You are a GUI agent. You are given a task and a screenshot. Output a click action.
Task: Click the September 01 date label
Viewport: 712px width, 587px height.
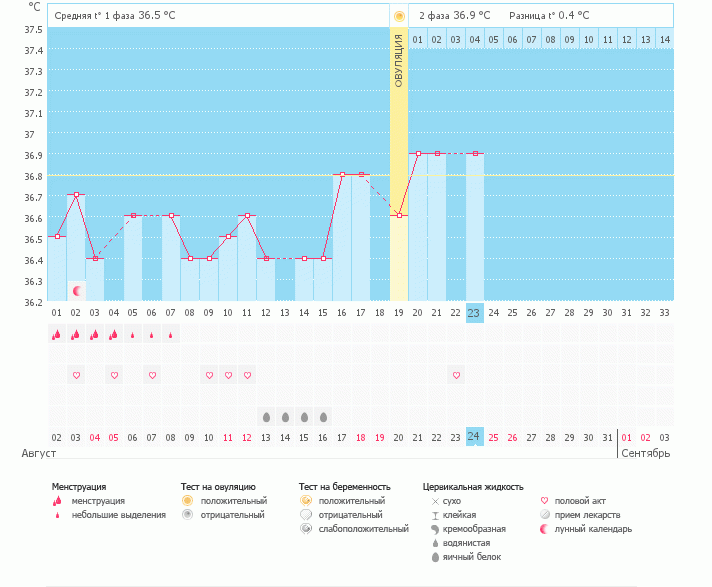click(626, 437)
